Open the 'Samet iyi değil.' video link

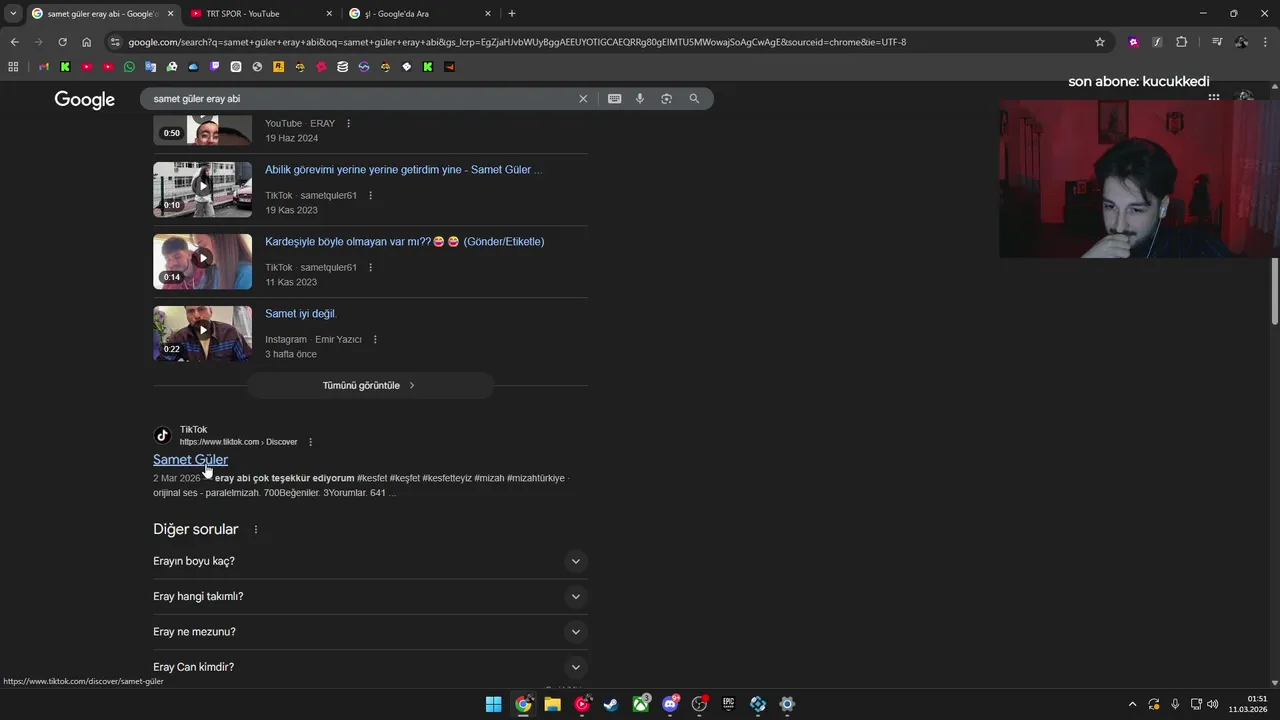pyautogui.click(x=301, y=314)
